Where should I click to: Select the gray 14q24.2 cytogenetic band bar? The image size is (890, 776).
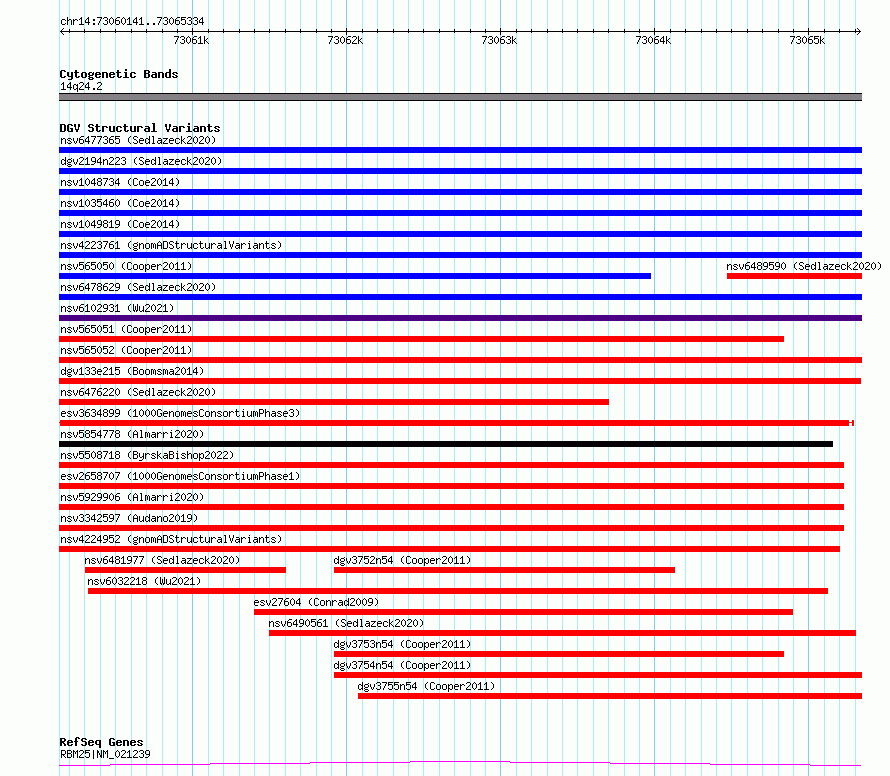460,97
